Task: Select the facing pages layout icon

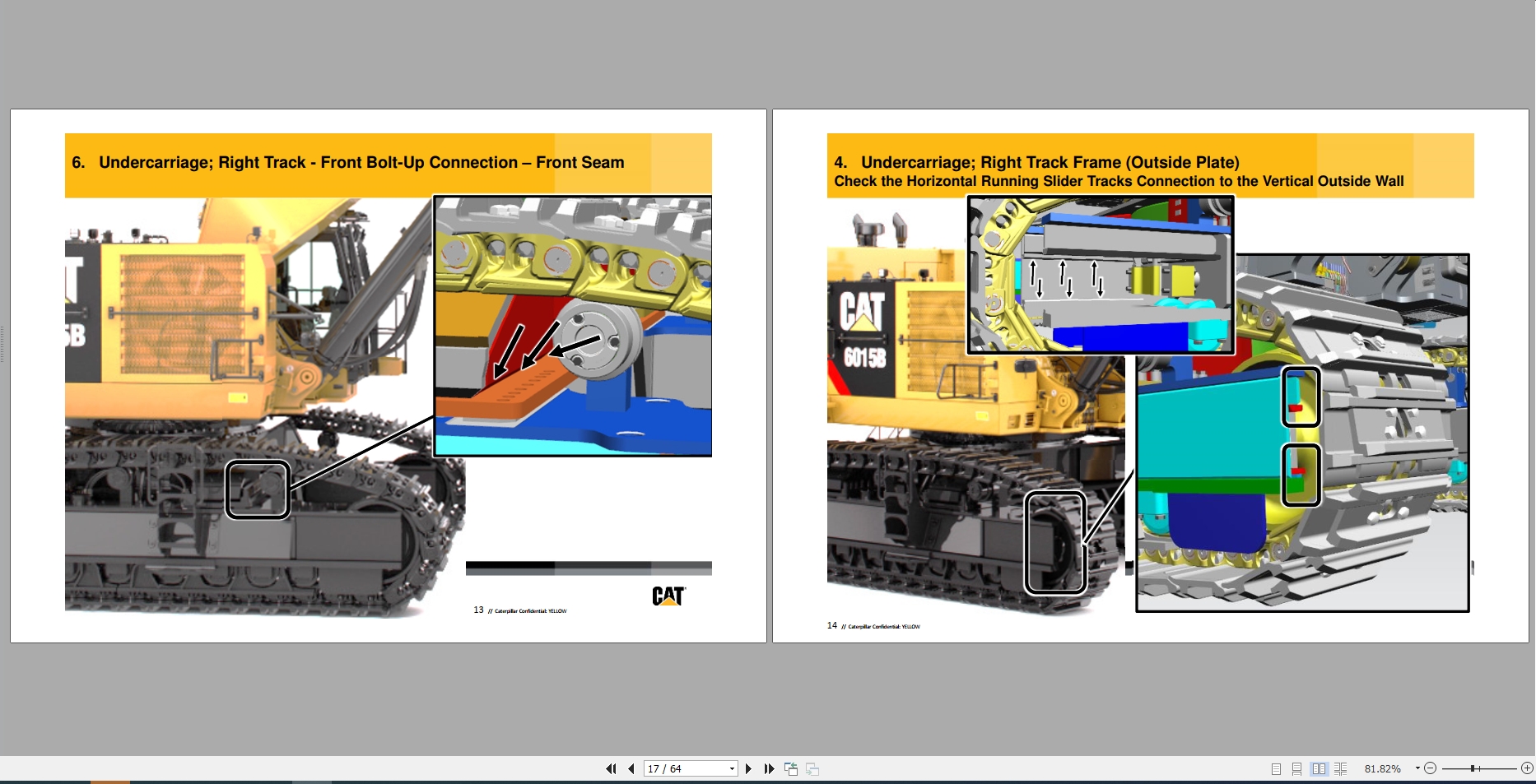Action: click(1320, 768)
